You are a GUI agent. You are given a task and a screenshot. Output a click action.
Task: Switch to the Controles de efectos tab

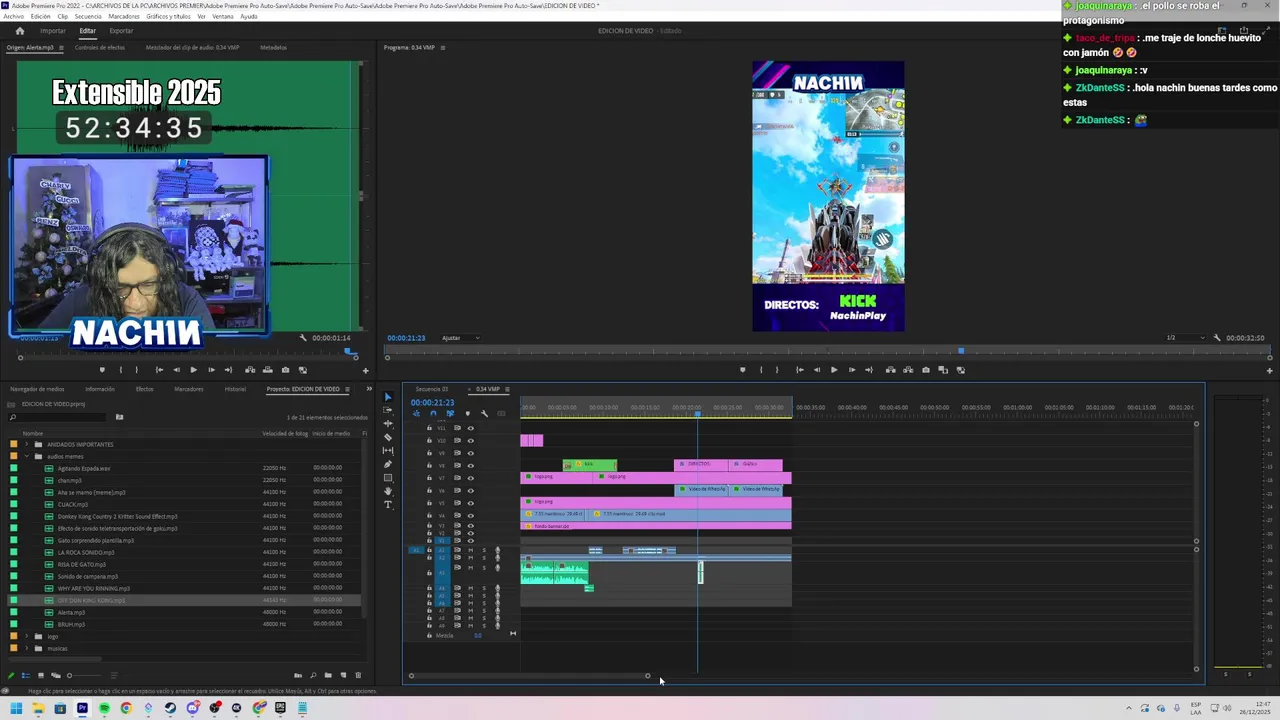tap(100, 47)
